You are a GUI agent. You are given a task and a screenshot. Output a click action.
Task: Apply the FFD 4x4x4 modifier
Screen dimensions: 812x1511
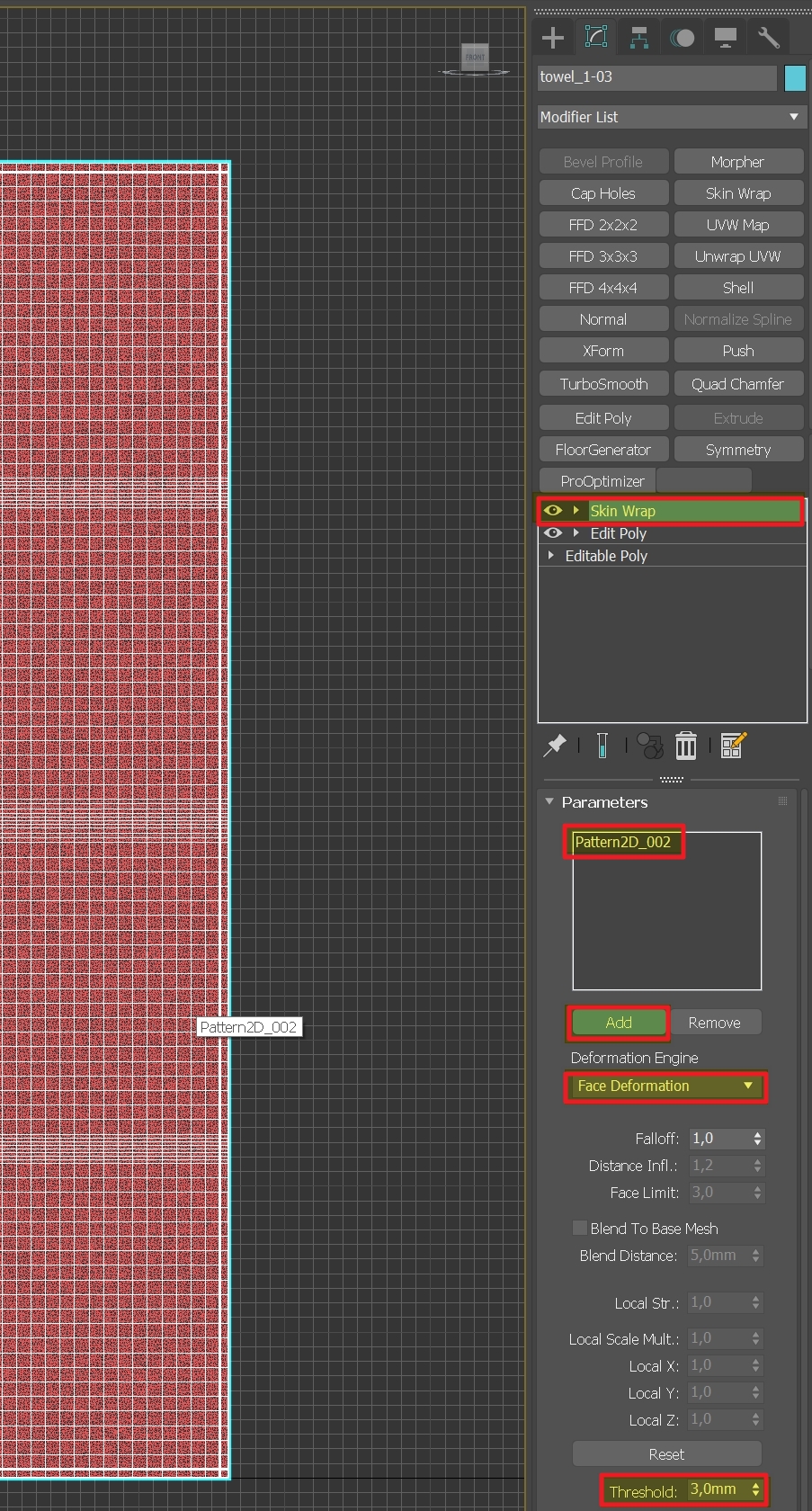(x=603, y=288)
